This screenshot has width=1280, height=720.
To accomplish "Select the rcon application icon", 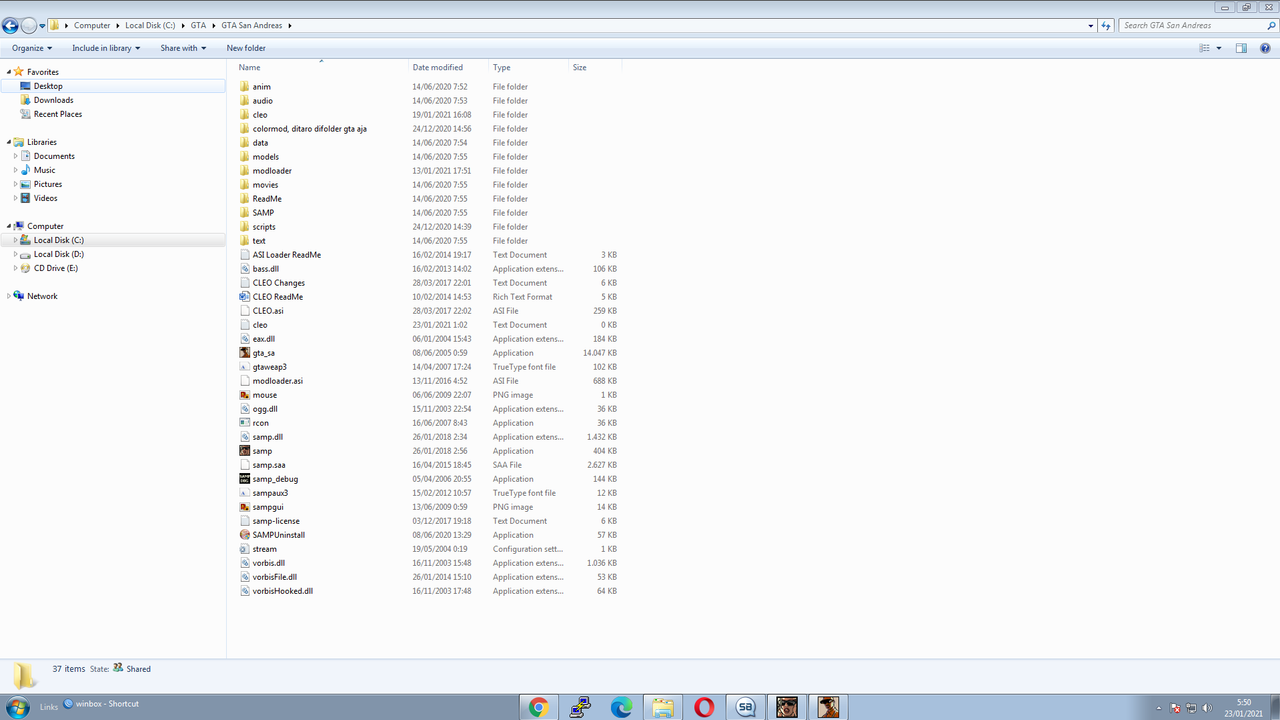I will pyautogui.click(x=245, y=423).
